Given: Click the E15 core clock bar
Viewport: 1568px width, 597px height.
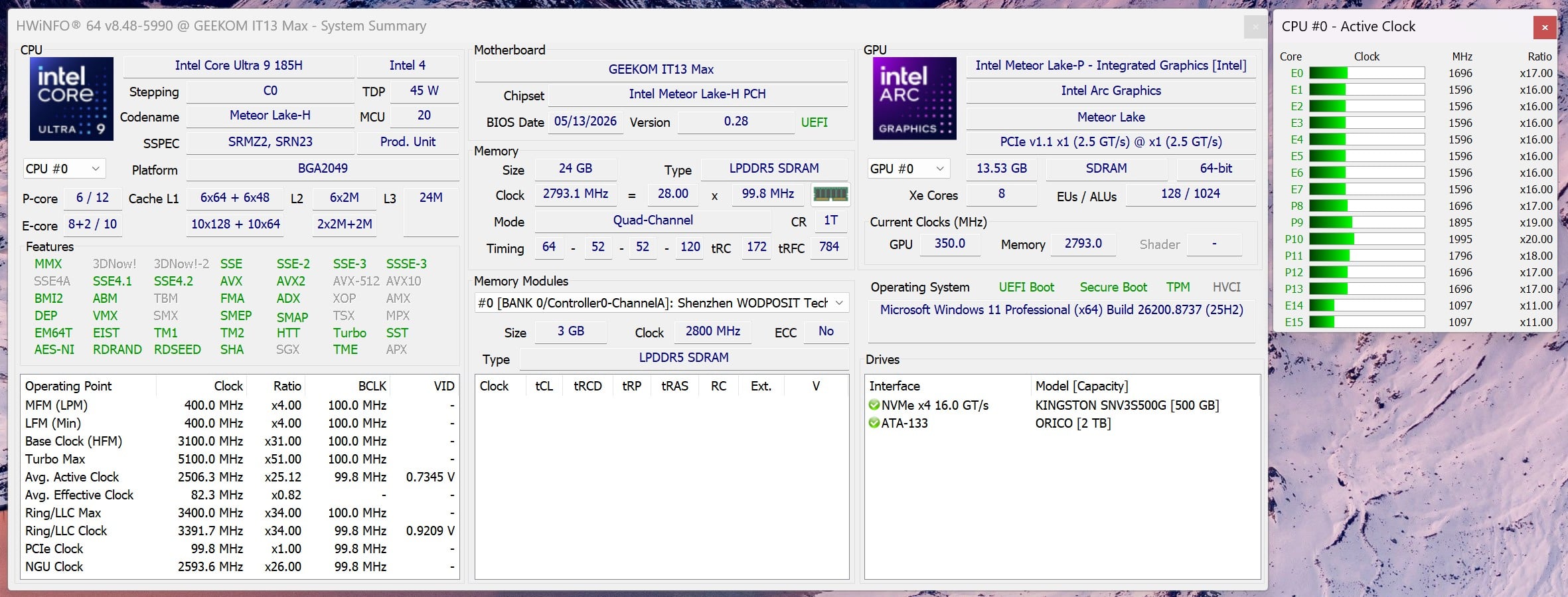Looking at the screenshot, I should pos(1367,322).
